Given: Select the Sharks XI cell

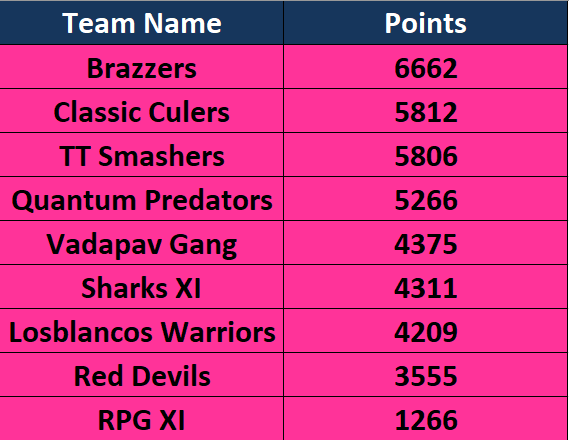Looking at the screenshot, I should [142, 287].
